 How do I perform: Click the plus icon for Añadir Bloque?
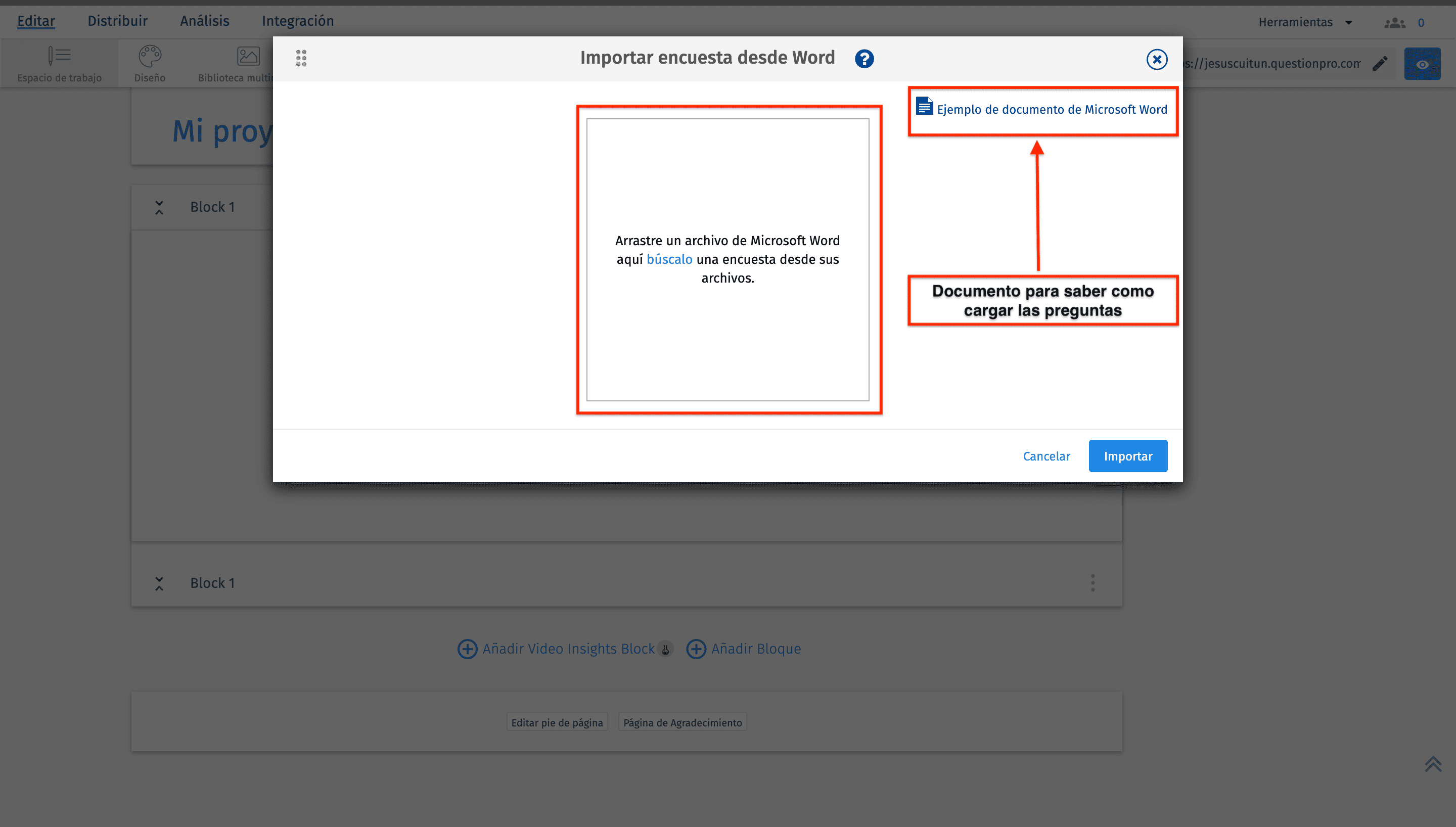pyautogui.click(x=696, y=649)
